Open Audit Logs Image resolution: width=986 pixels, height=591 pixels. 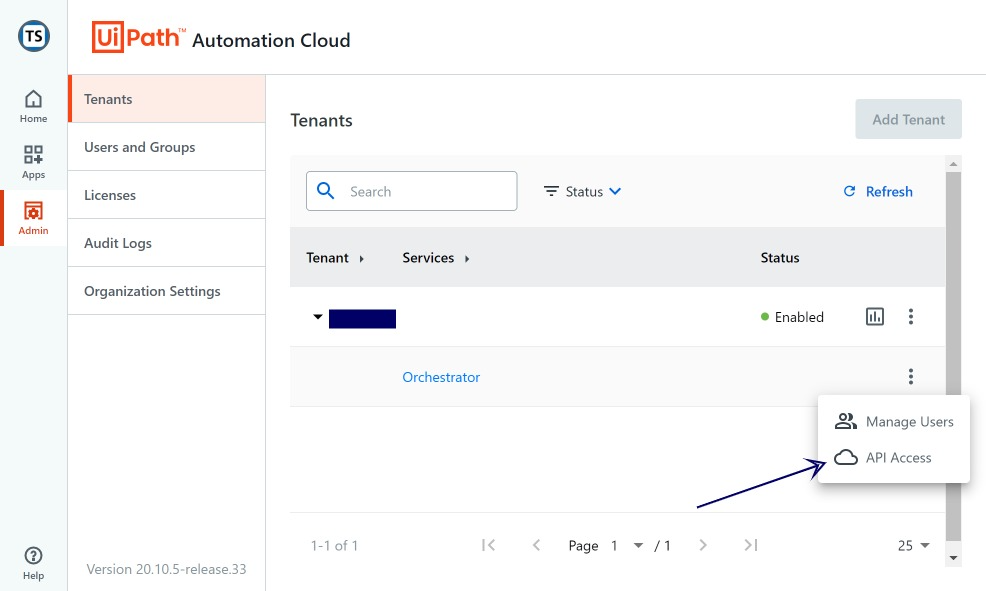(167, 243)
